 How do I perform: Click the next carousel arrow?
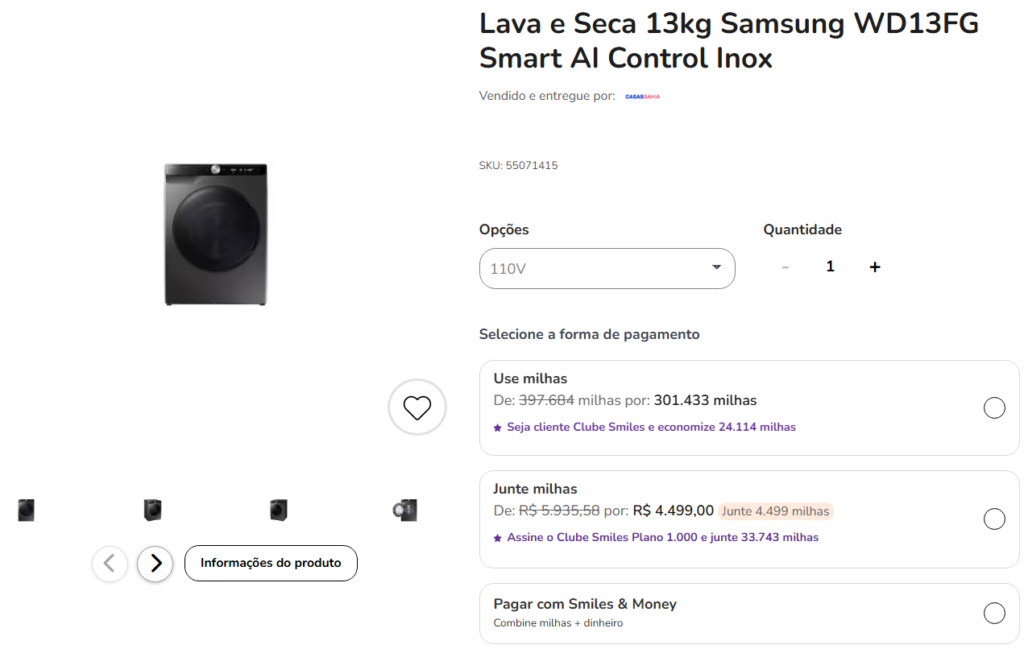[x=155, y=563]
